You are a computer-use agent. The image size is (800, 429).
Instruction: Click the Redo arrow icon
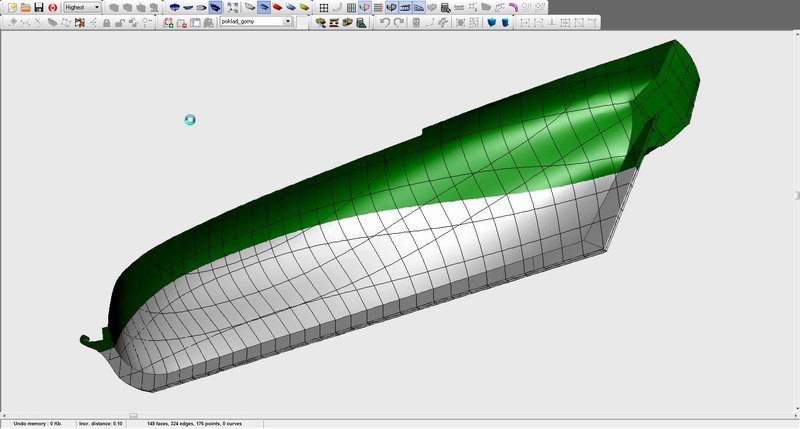398,21
